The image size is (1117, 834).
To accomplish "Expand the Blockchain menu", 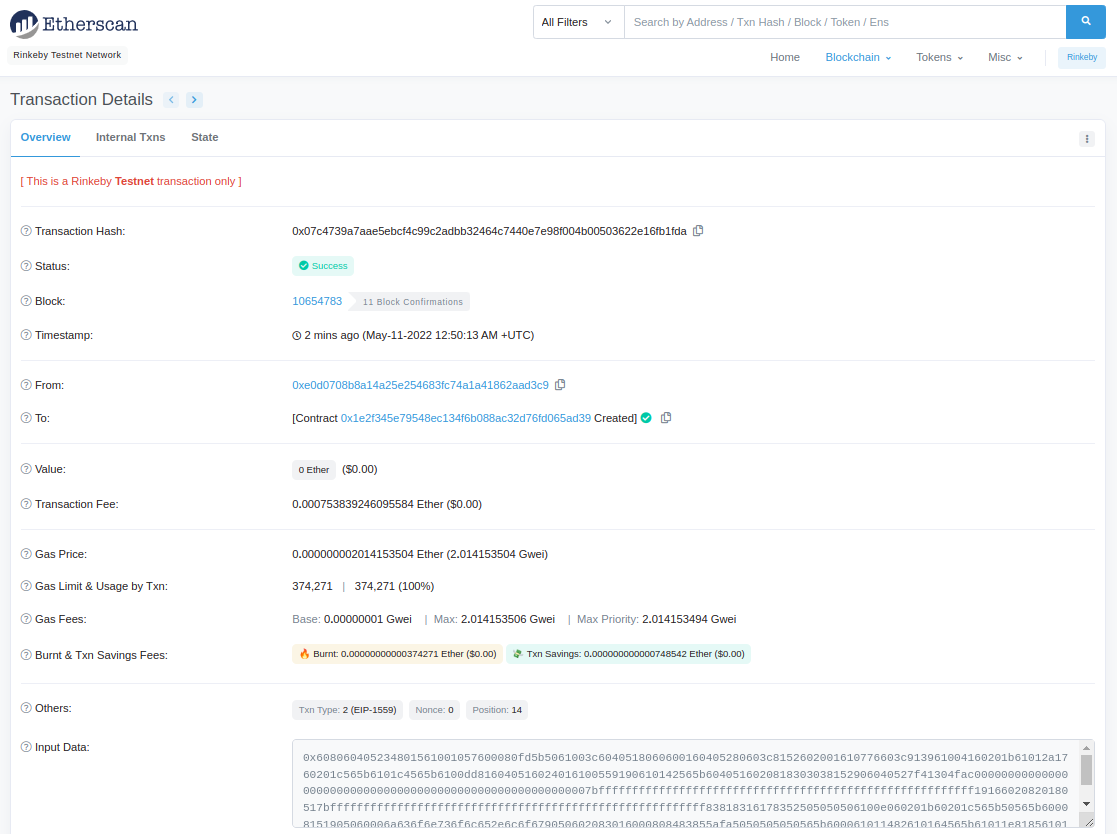I will 858,57.
